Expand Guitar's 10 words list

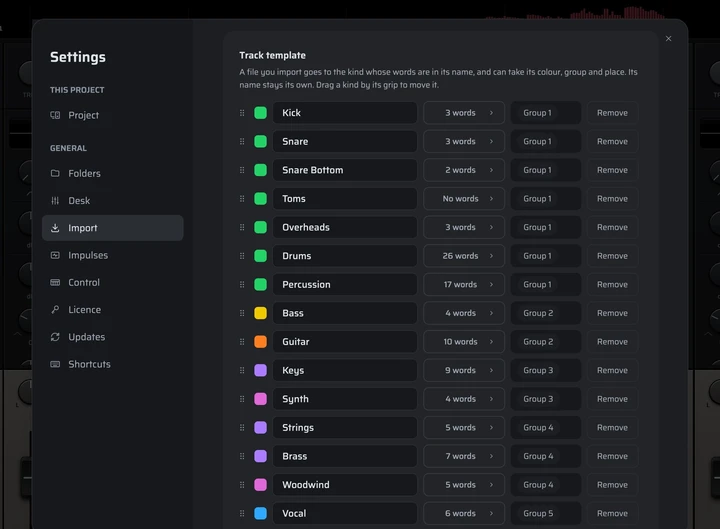tap(464, 342)
